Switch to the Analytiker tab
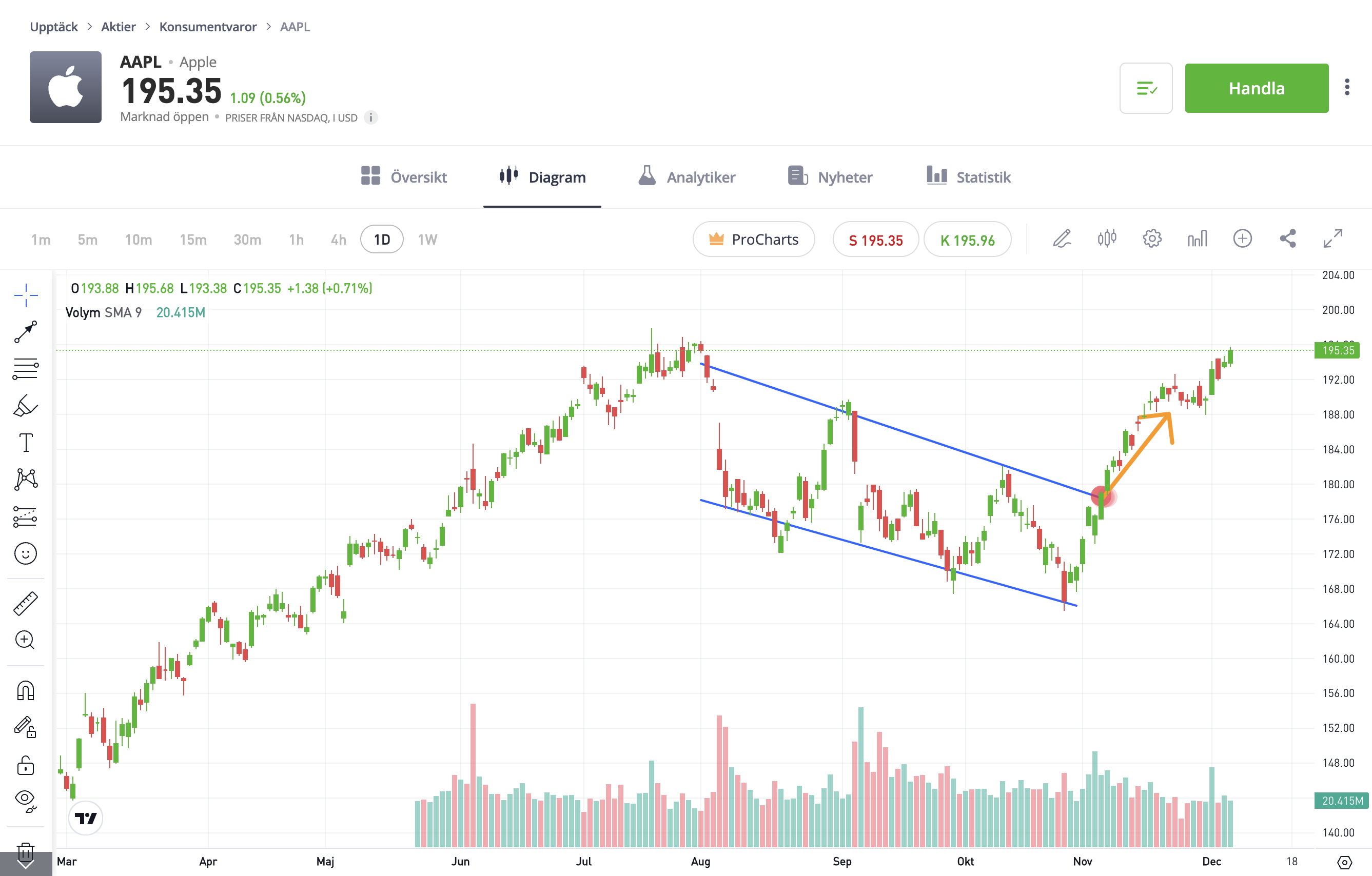 click(687, 177)
